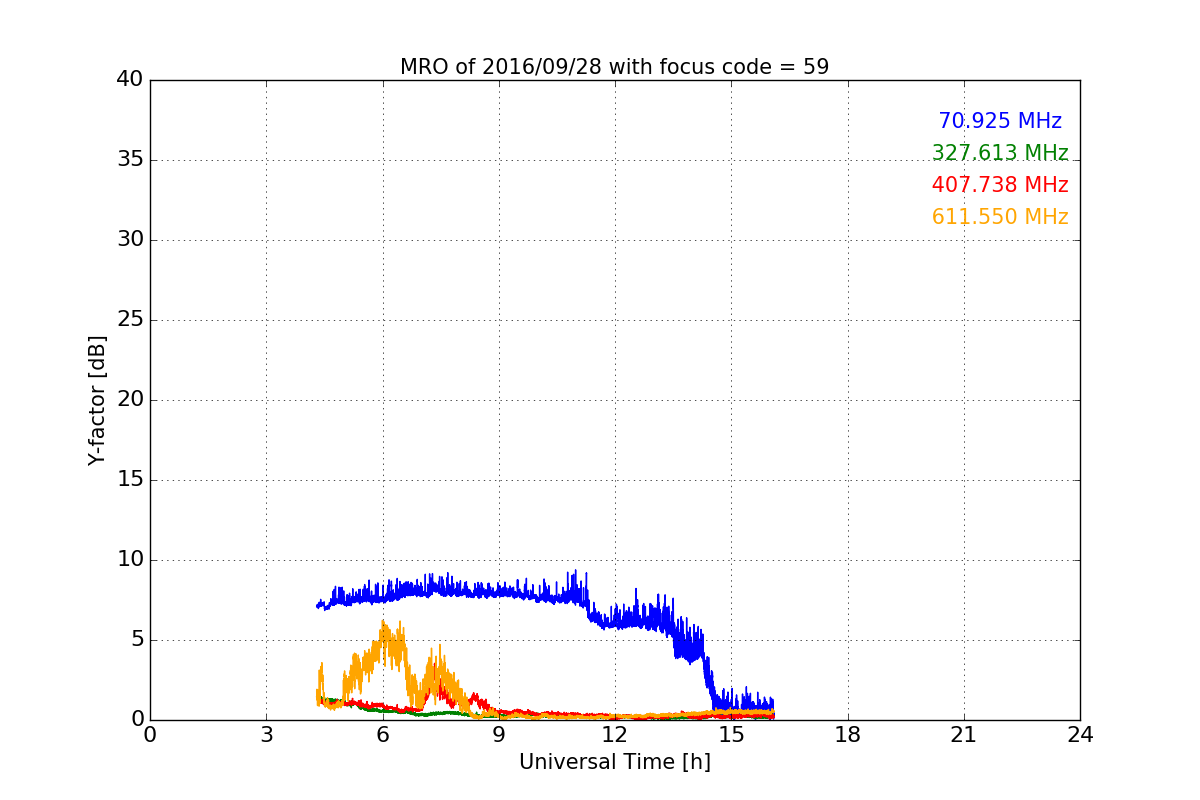Click the x-axis tick label 9
This screenshot has height=800, width=1200.
tap(499, 735)
